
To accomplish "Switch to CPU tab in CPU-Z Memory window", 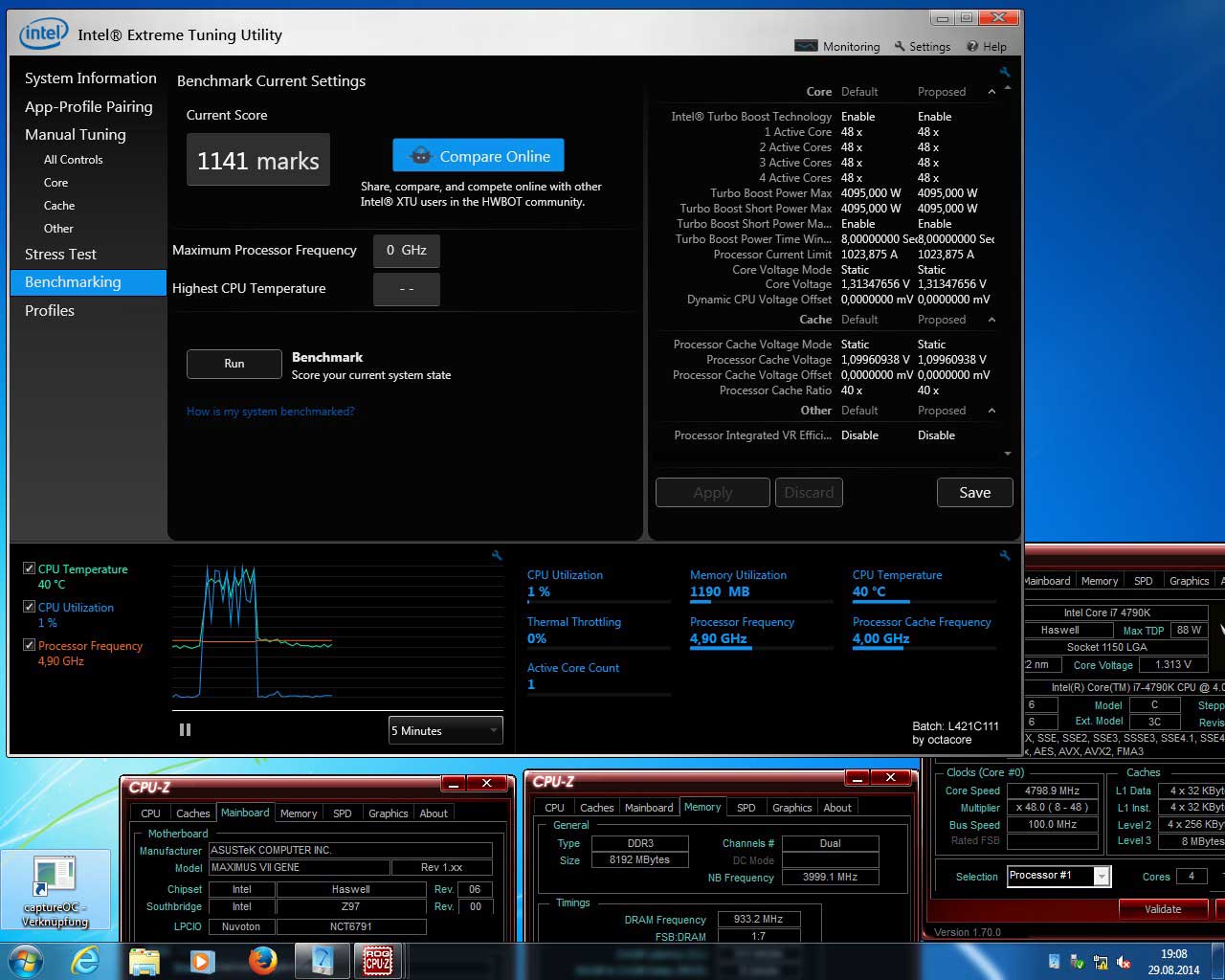I will point(554,808).
